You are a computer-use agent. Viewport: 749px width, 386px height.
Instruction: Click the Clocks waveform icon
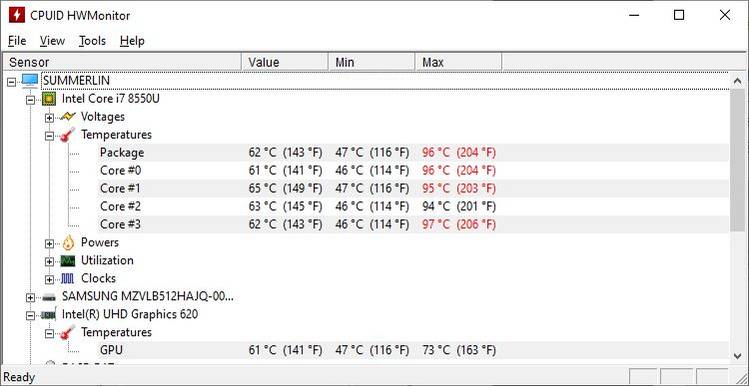pyautogui.click(x=68, y=279)
